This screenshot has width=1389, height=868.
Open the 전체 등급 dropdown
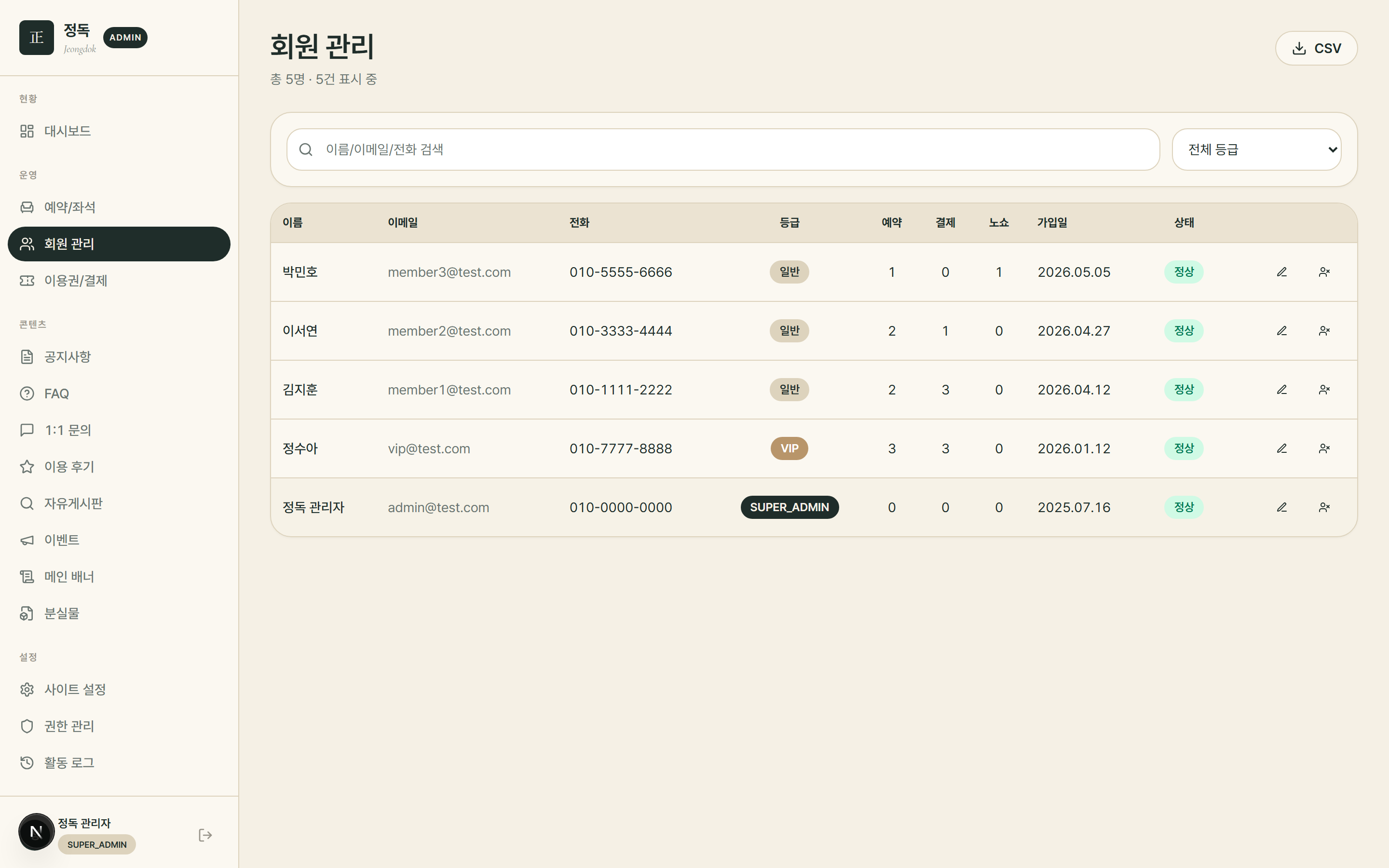click(x=1256, y=149)
